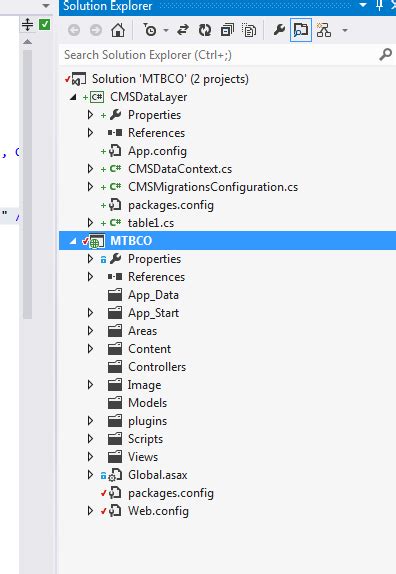Expand References under CMSDataLayer
Viewport: 396px width, 574px height.
[90, 133]
